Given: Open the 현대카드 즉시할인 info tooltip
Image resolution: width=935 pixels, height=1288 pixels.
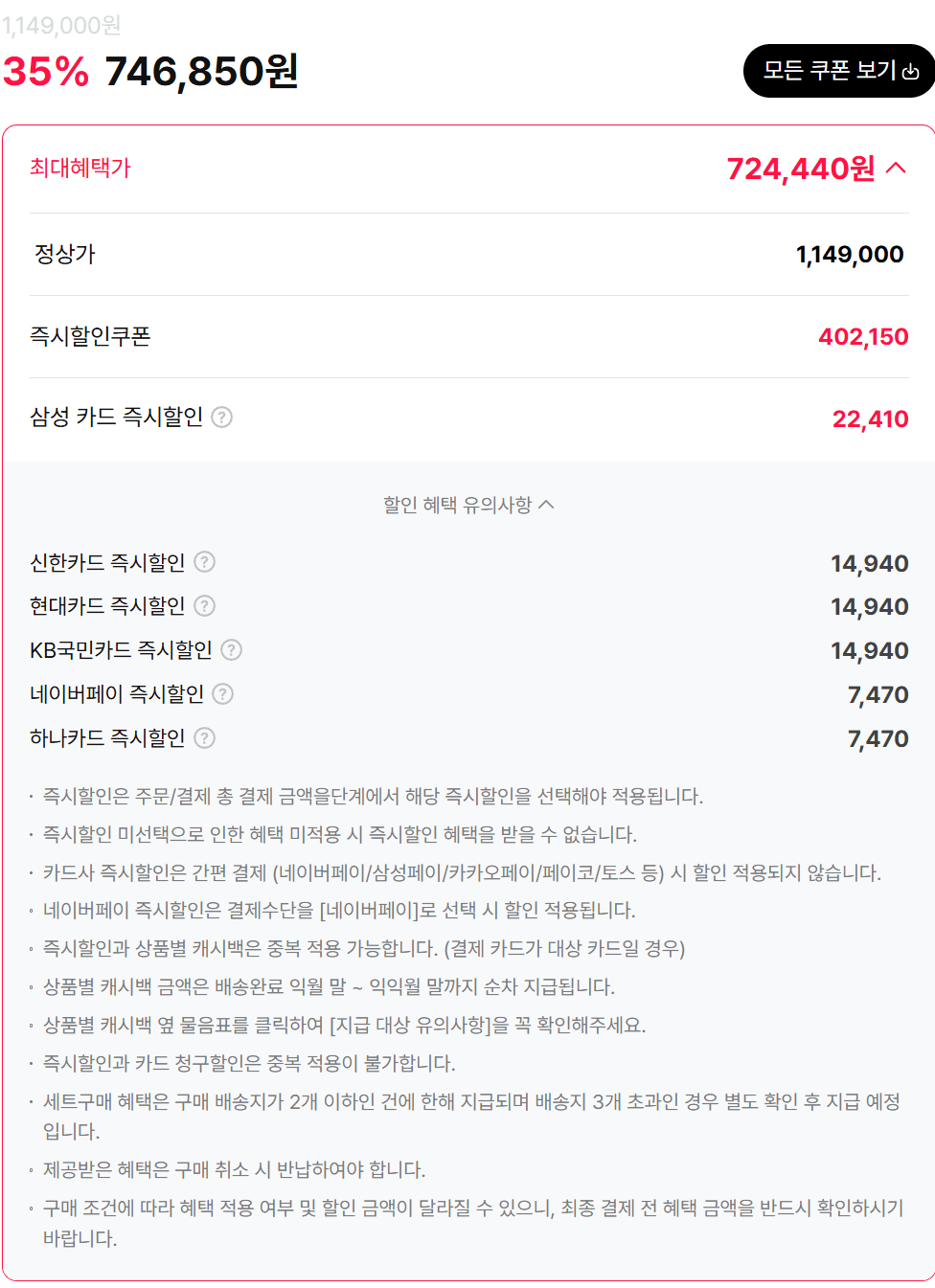Looking at the screenshot, I should coord(205,606).
